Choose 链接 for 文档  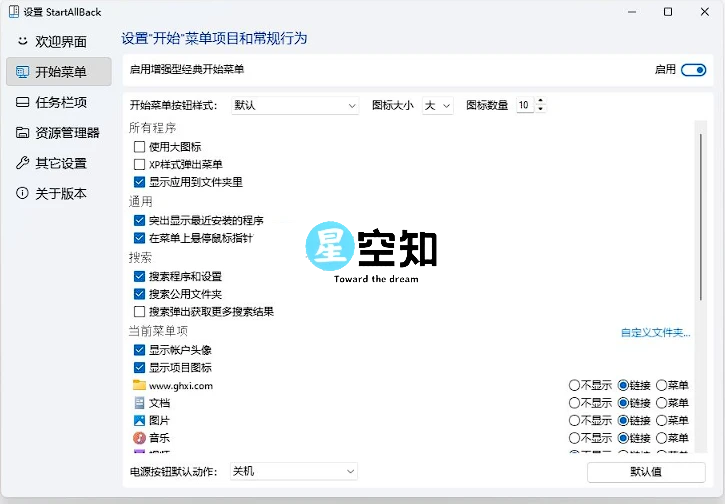[x=623, y=403]
